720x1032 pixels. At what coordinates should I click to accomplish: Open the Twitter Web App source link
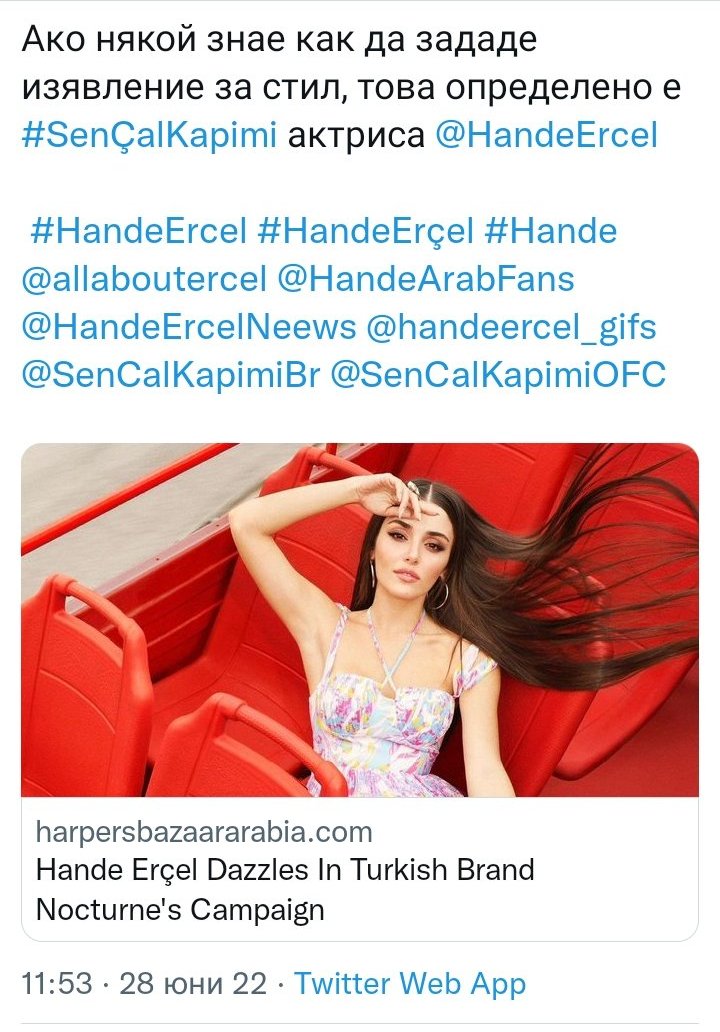410,984
